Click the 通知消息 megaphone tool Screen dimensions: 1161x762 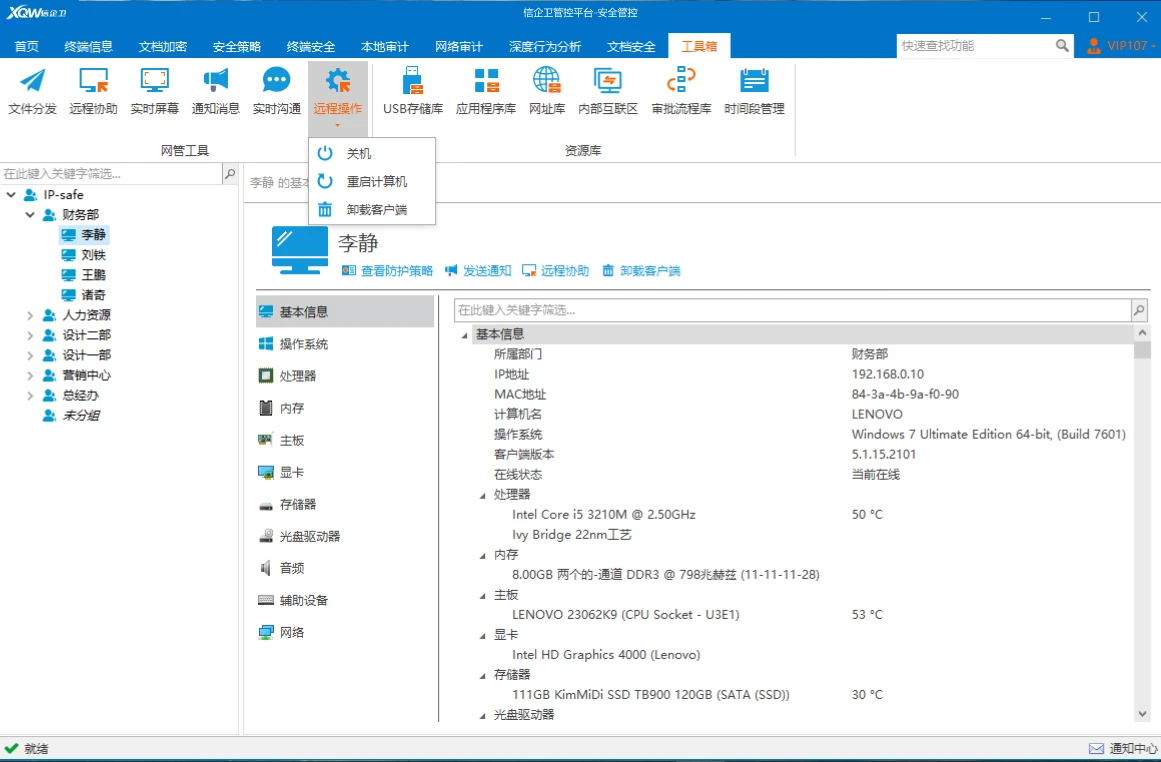[x=215, y=91]
